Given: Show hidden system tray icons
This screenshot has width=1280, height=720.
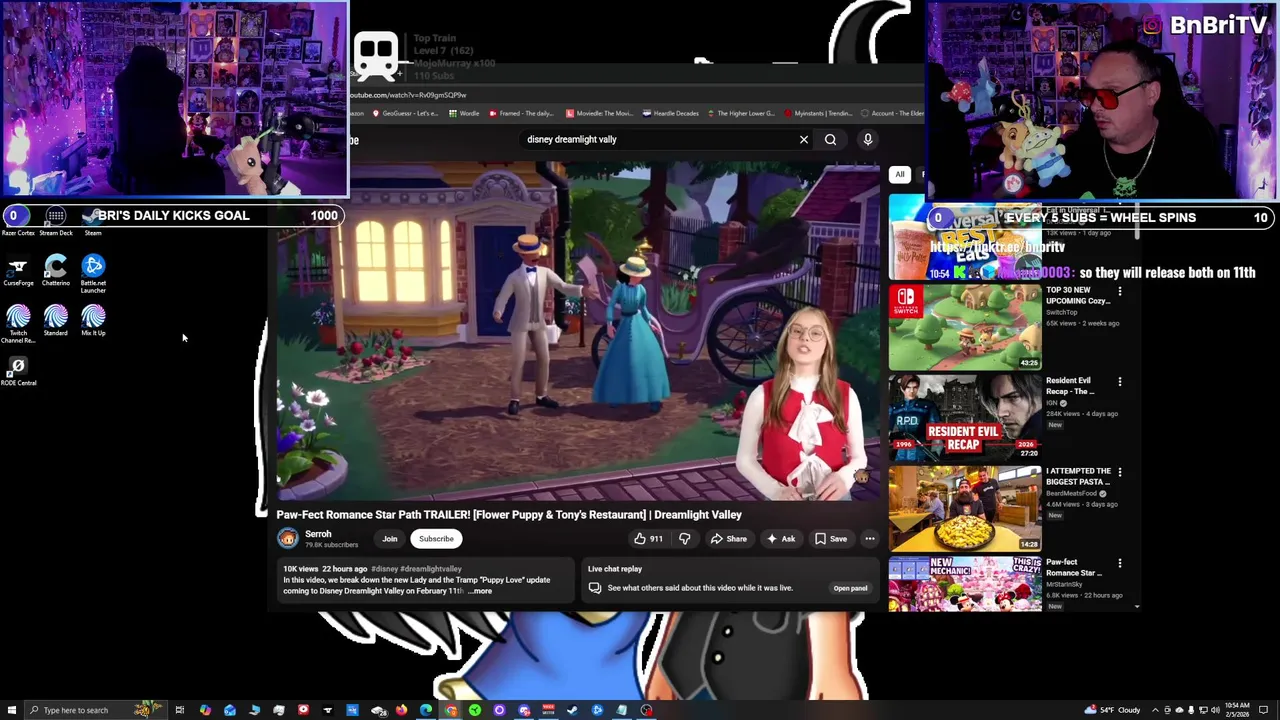Looking at the screenshot, I should (x=1155, y=710).
